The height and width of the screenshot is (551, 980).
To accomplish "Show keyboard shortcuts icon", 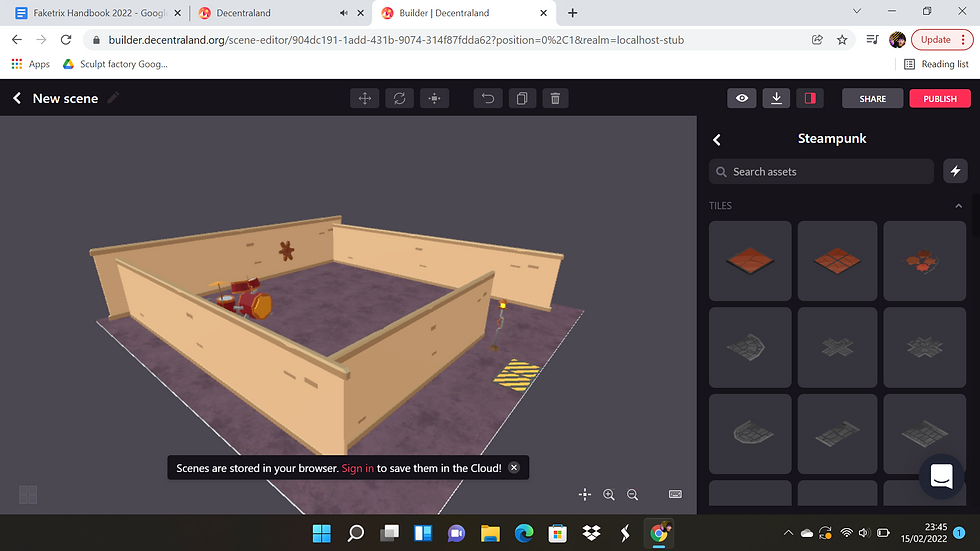I will (x=675, y=494).
